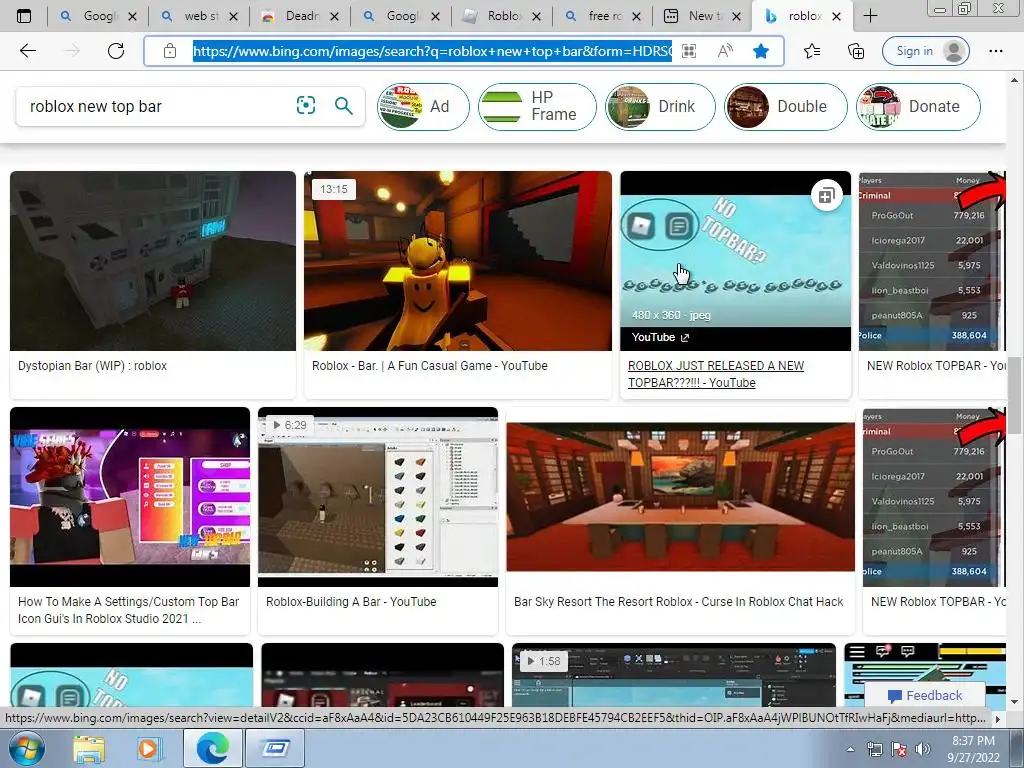Screen dimensions: 1024x768
Task: Switch to the free ro tab
Action: point(603,16)
